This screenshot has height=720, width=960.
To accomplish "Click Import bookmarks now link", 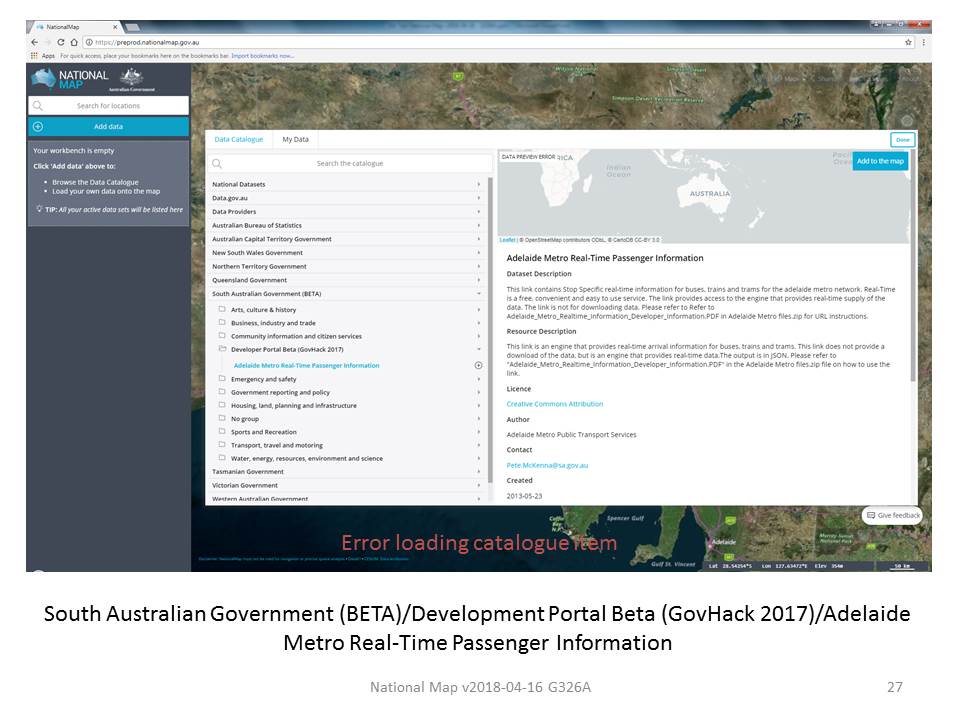I will point(263,56).
